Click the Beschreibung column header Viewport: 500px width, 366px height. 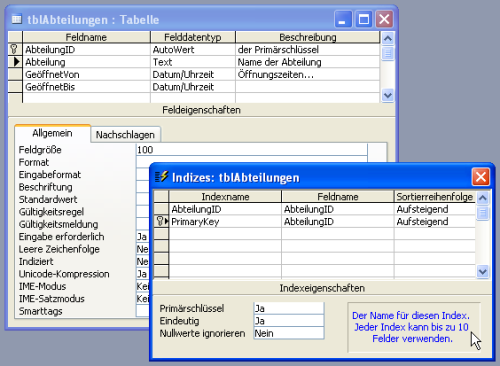[x=308, y=37]
